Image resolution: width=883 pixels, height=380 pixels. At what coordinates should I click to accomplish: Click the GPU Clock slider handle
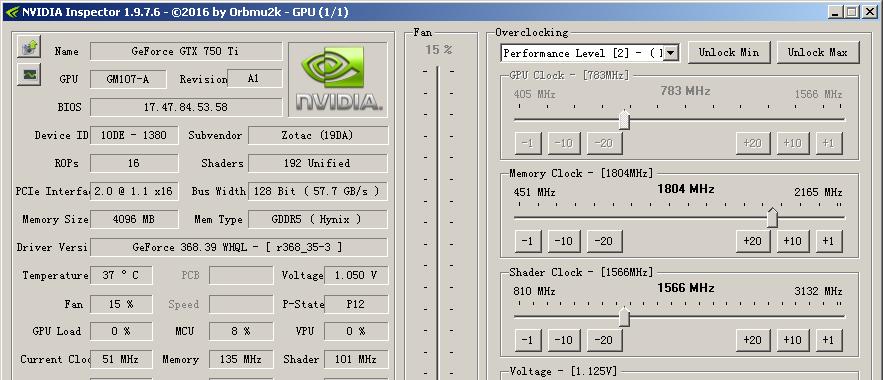coord(624,119)
